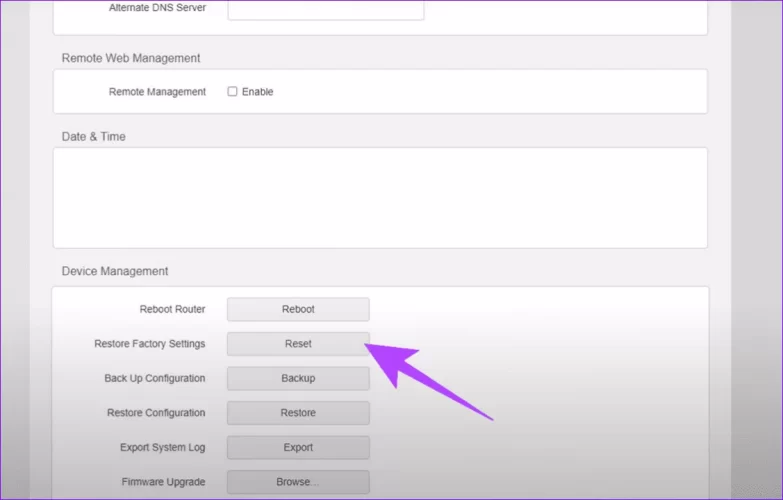Click the empty Date & Time panel
Screen dimensions: 783x500
click(x=380, y=198)
